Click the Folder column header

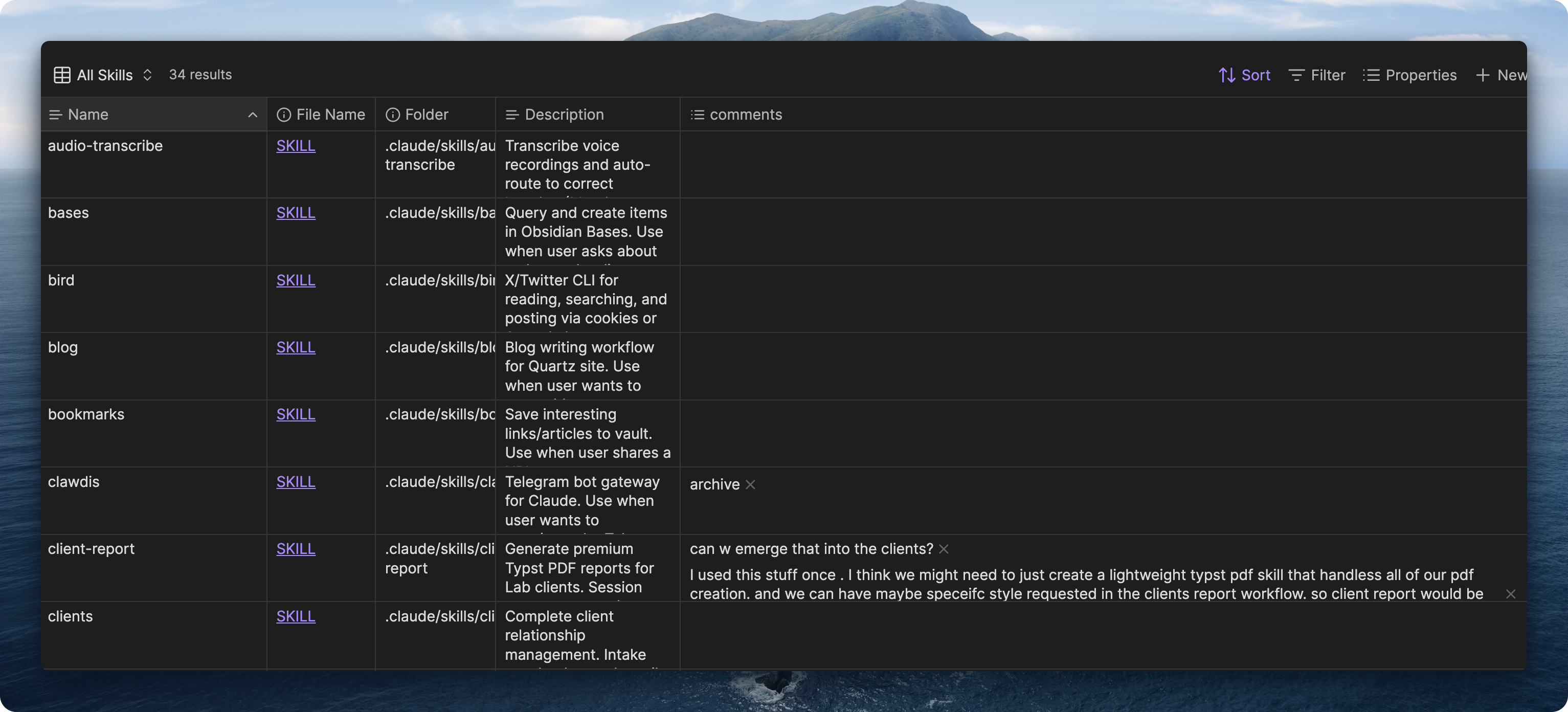coord(426,115)
